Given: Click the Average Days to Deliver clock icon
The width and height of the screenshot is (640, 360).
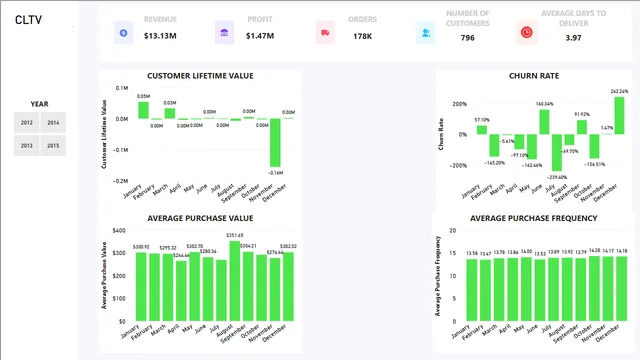Looking at the screenshot, I should (527, 33).
